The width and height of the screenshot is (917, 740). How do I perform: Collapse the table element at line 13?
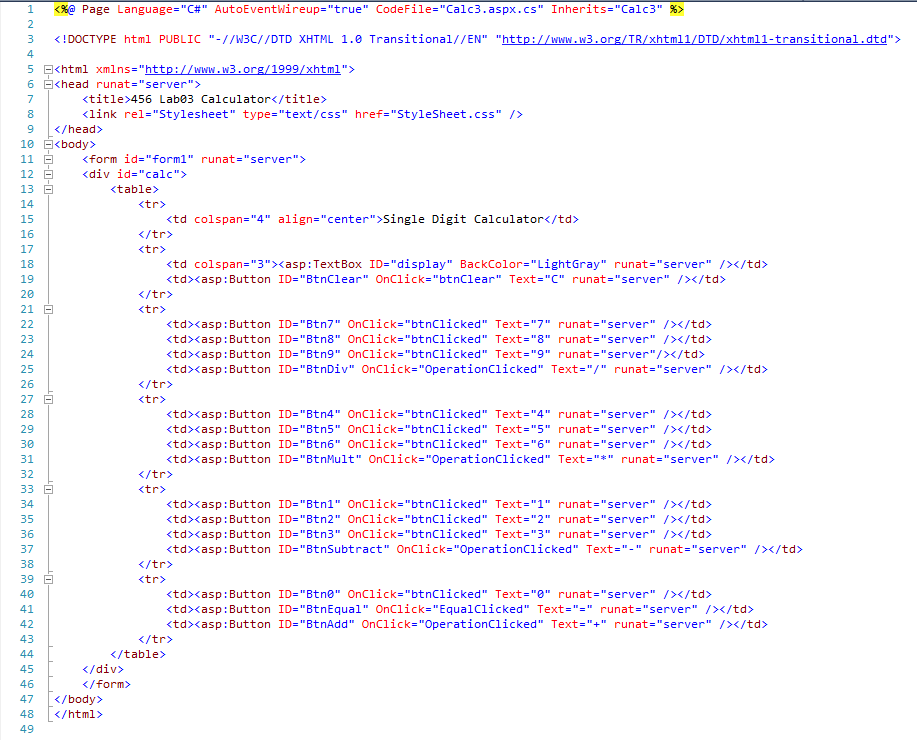click(49, 189)
